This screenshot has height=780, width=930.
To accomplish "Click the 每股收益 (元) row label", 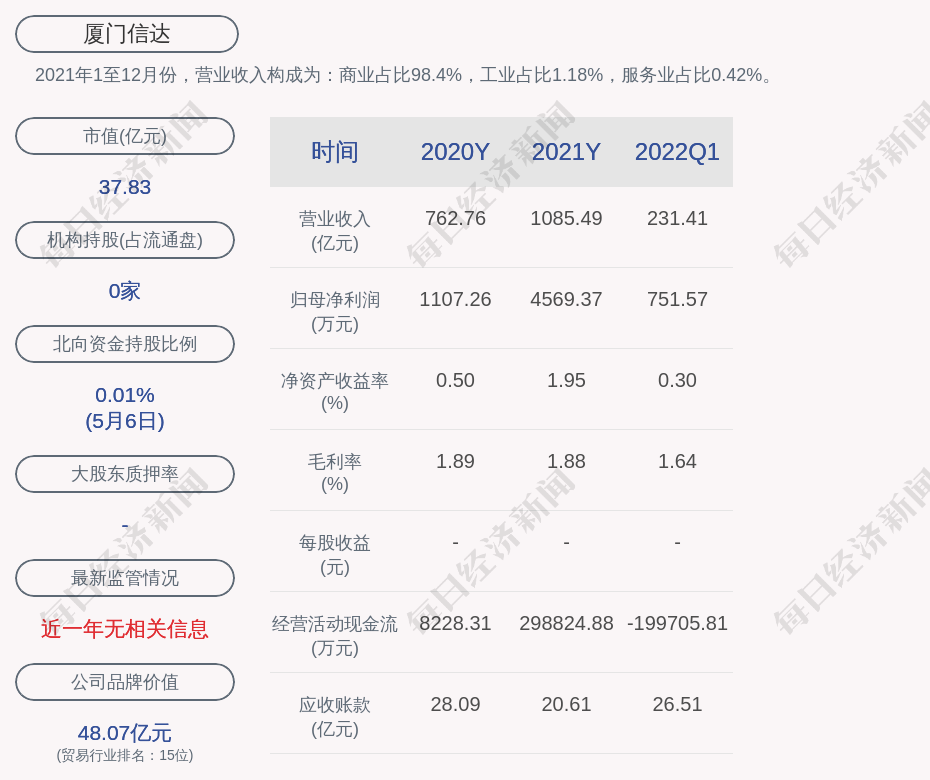I will coord(335,555).
